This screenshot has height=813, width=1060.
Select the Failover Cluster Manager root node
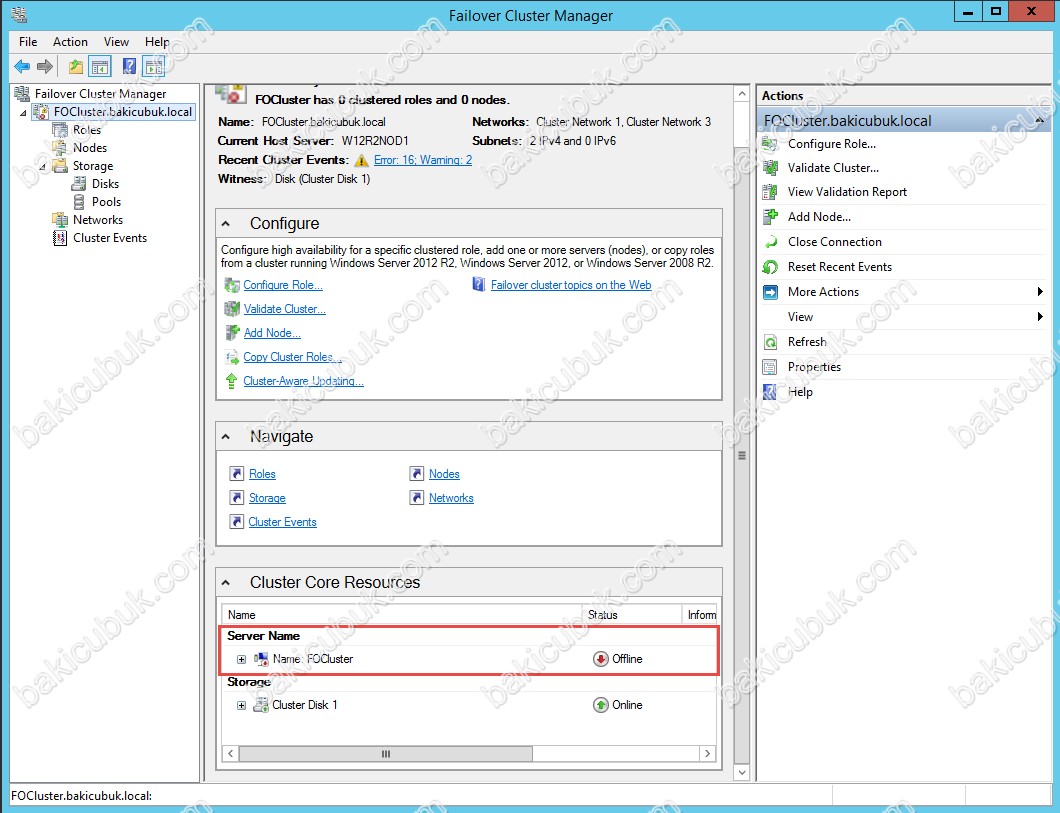(x=100, y=94)
